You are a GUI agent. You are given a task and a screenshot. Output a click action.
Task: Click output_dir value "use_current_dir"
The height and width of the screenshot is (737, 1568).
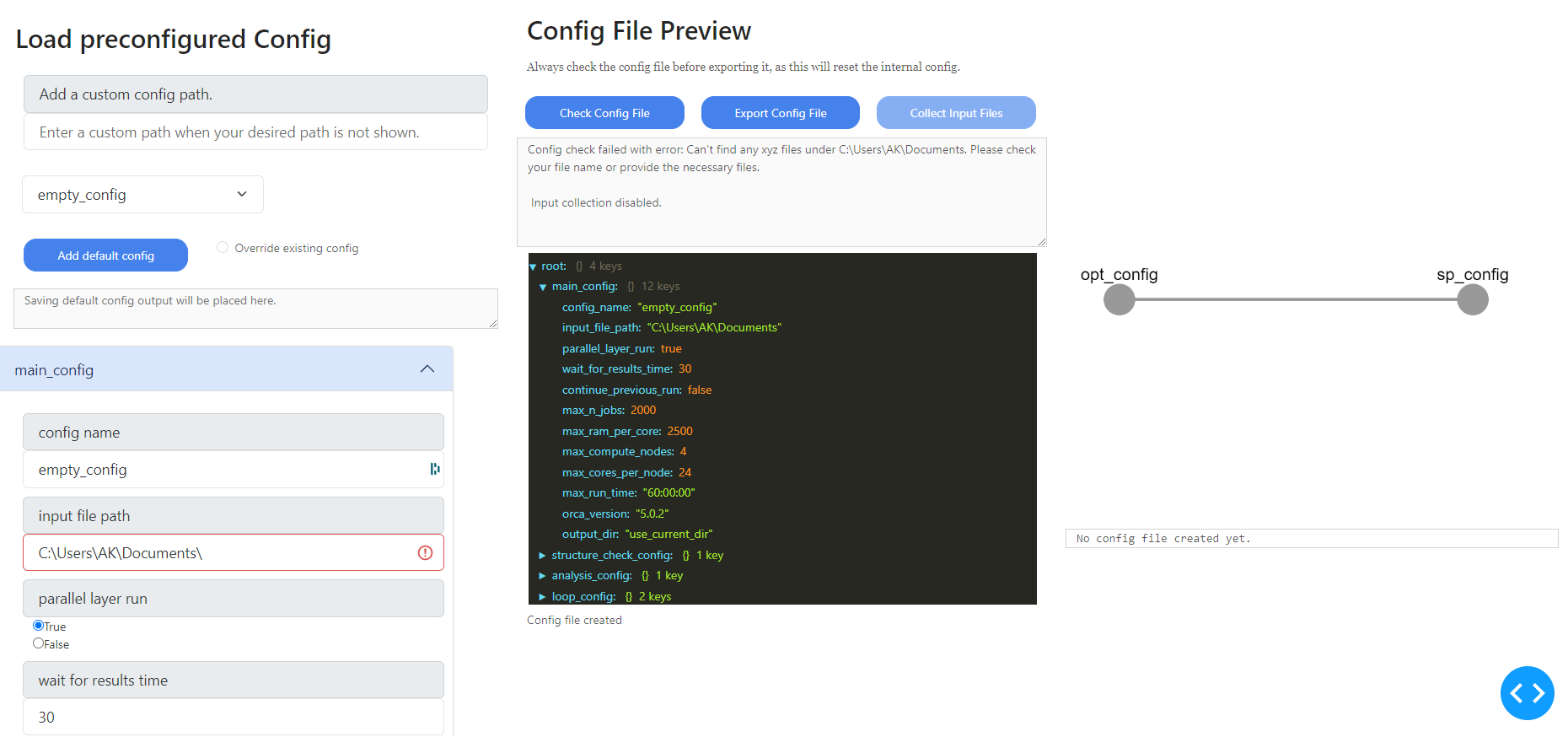pos(669,535)
